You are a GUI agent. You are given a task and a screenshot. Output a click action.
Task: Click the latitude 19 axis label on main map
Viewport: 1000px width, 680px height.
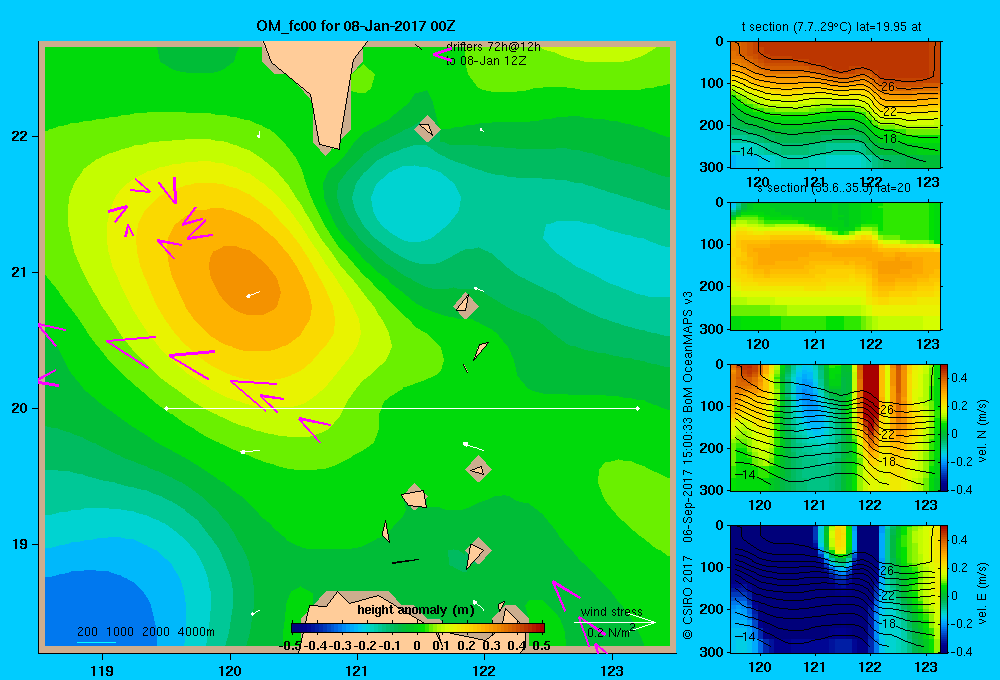(x=20, y=544)
